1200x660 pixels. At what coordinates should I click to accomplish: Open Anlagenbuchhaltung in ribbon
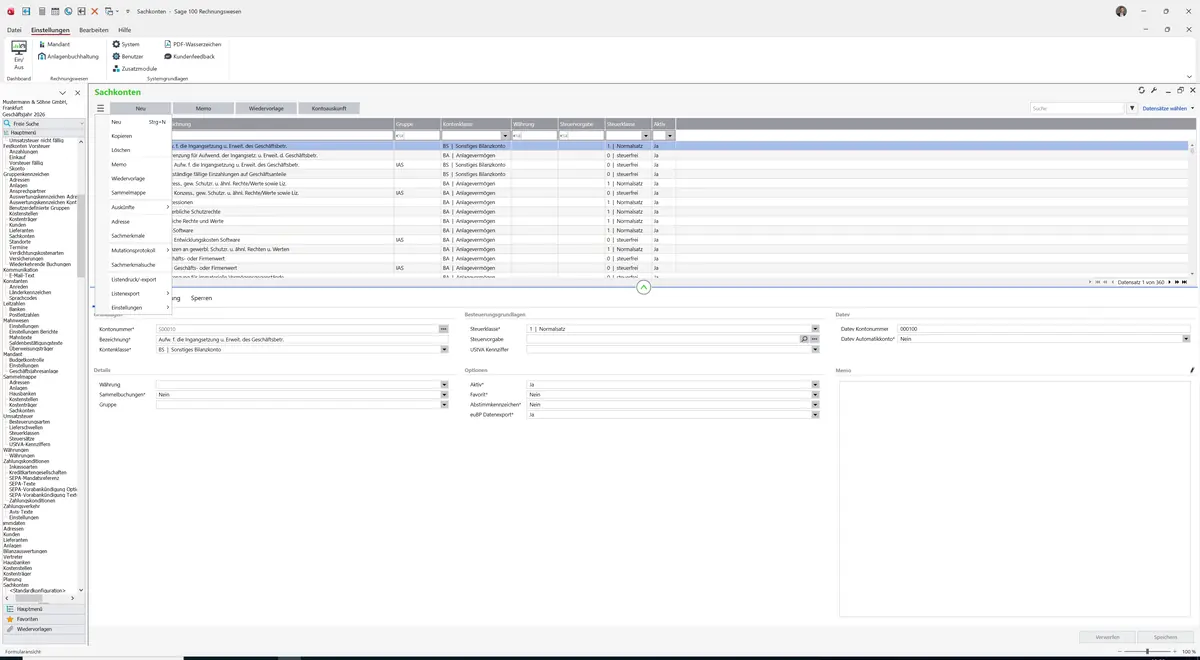tap(68, 56)
